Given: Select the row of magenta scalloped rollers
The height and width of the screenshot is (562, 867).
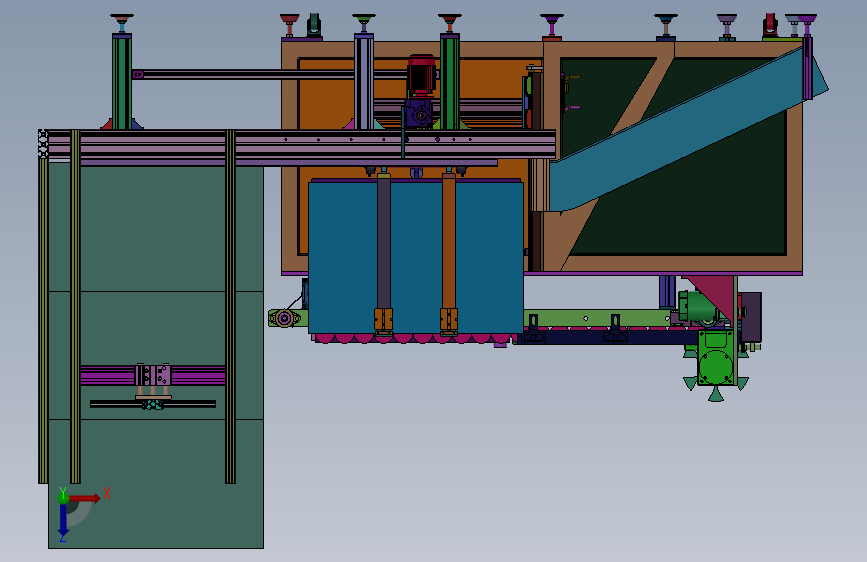Looking at the screenshot, I should 412,338.
